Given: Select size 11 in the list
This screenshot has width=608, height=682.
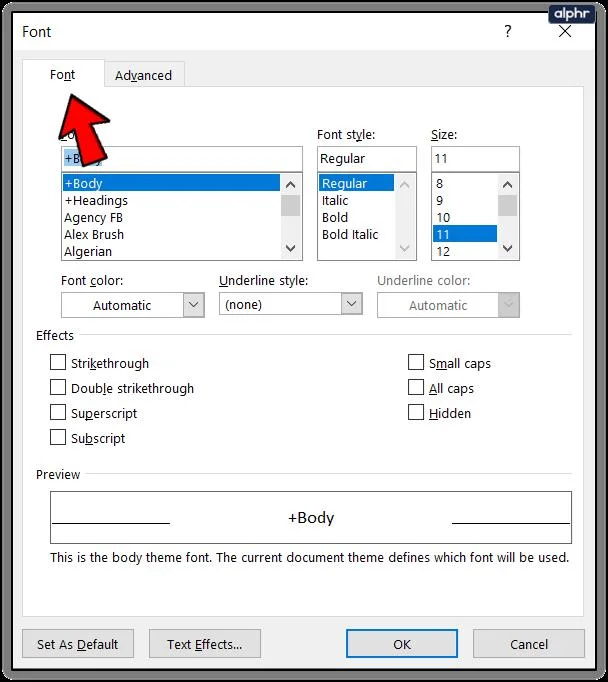Looking at the screenshot, I should coord(465,234).
